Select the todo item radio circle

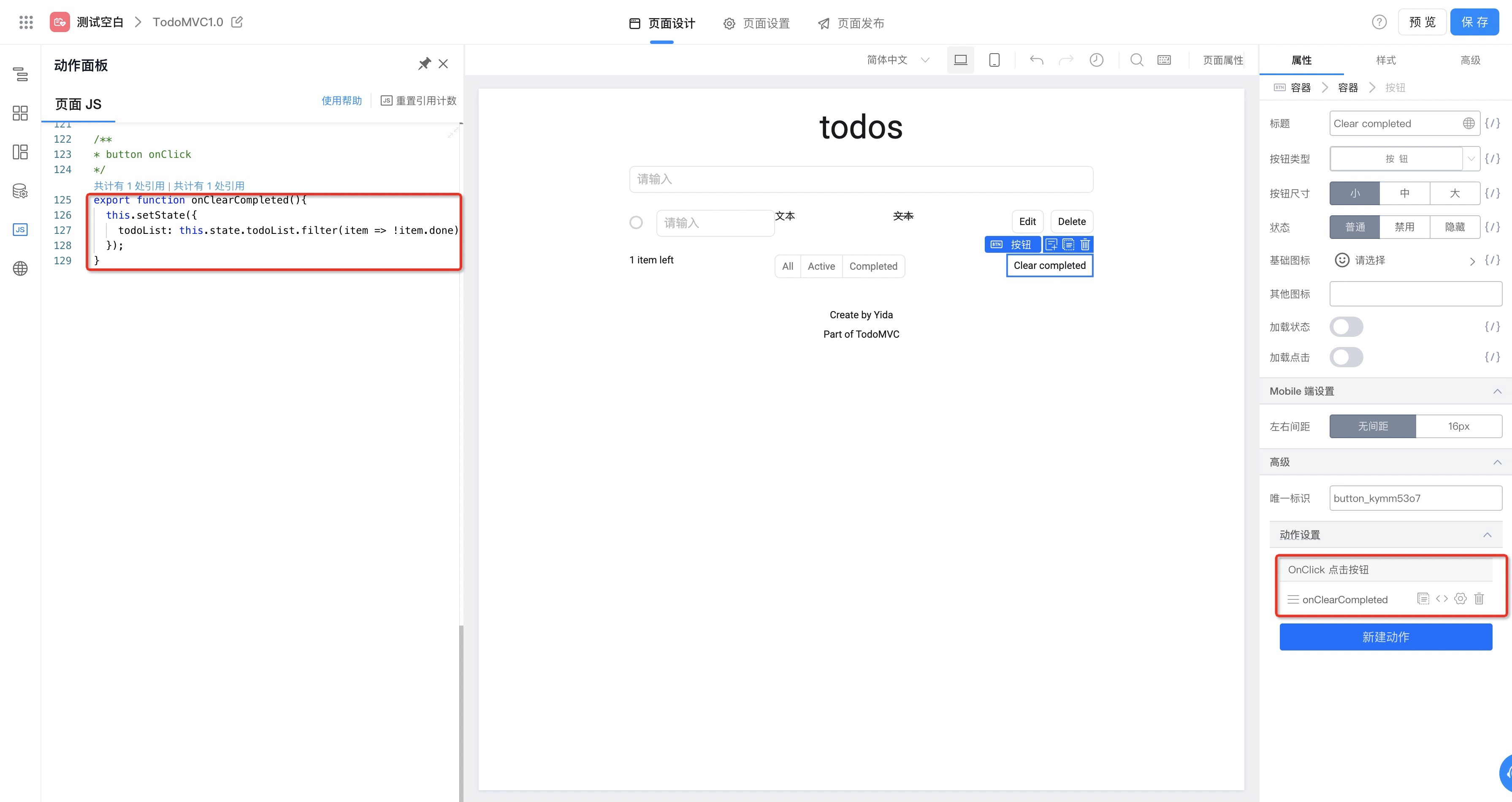(636, 222)
